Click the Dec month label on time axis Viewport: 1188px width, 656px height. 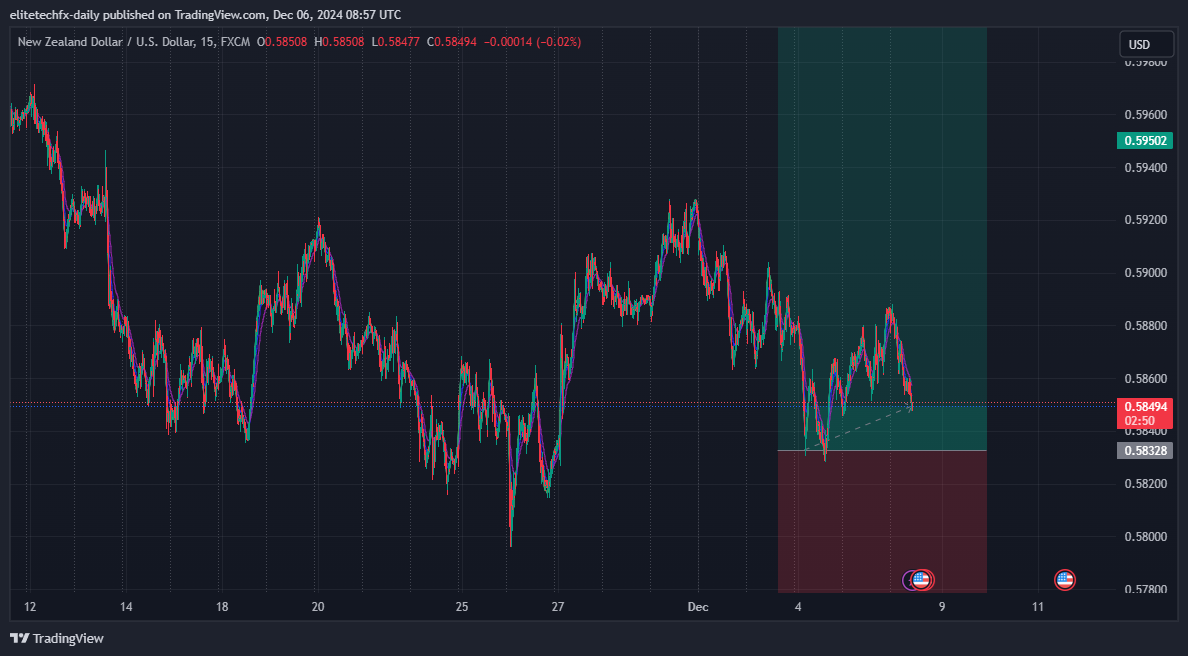[x=698, y=607]
